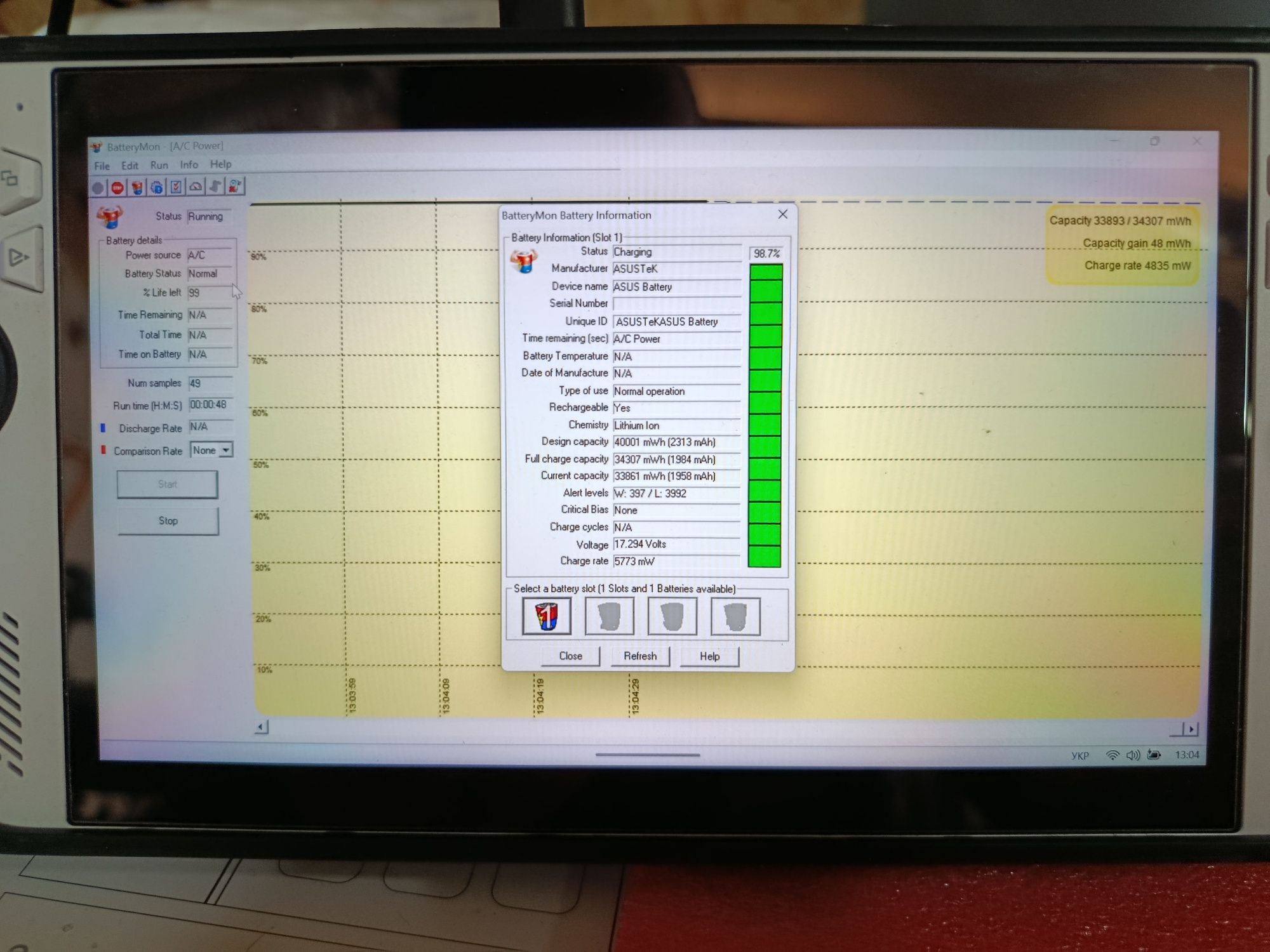Click the 13:04 system clock
This screenshot has height=952, width=1270.
pos(1187,755)
